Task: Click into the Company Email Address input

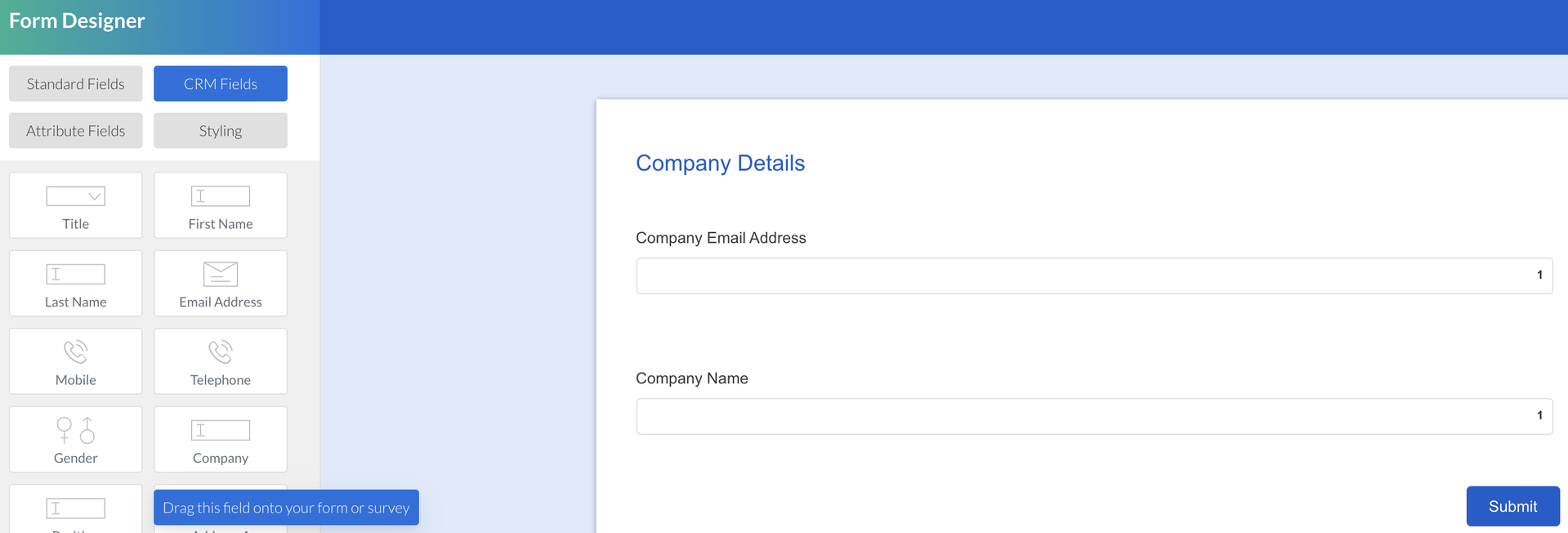Action: coord(1079,275)
